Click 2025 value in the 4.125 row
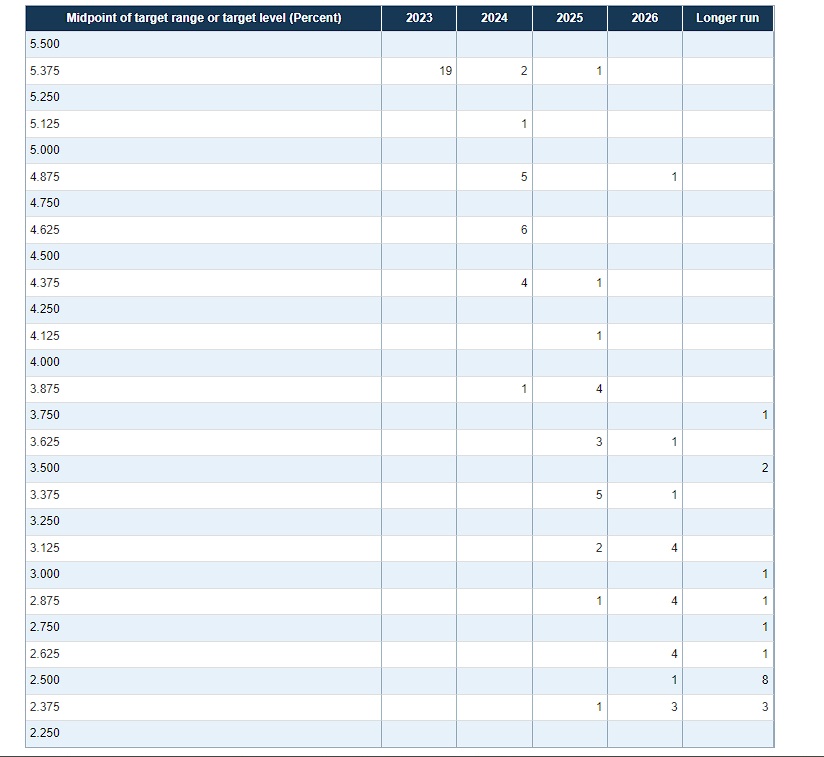Image resolution: width=824 pixels, height=757 pixels. [599, 336]
